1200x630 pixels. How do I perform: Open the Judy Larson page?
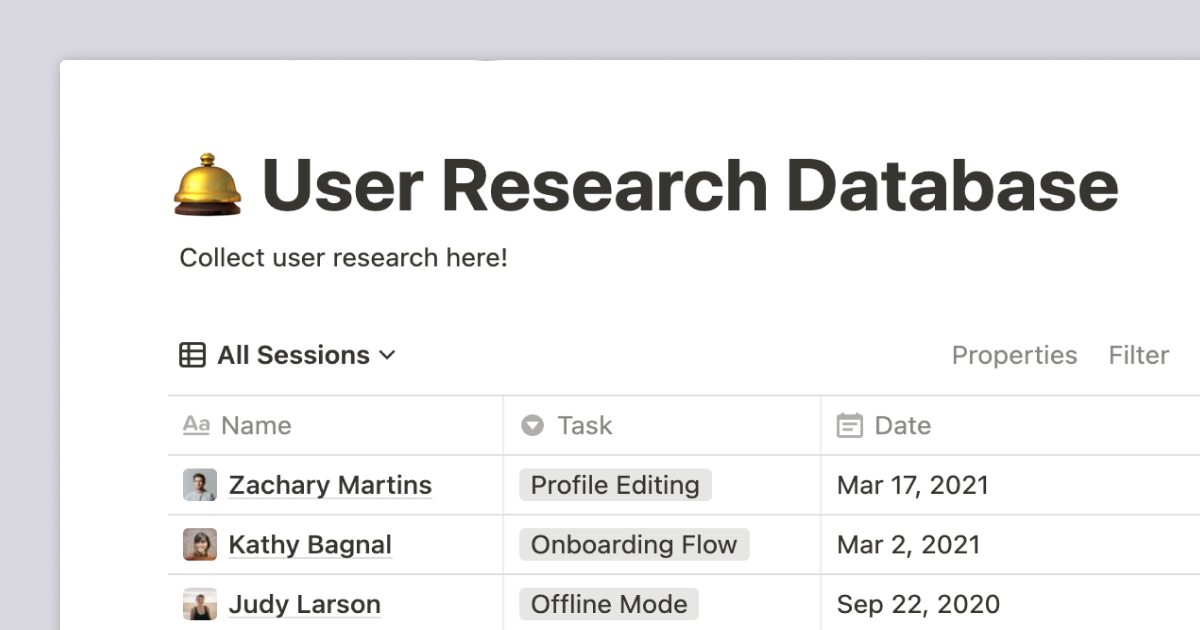(x=305, y=604)
